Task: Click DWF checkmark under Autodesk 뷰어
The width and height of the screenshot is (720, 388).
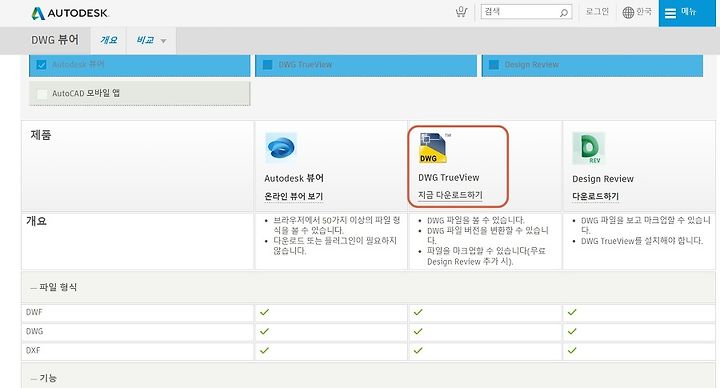Action: pos(264,312)
